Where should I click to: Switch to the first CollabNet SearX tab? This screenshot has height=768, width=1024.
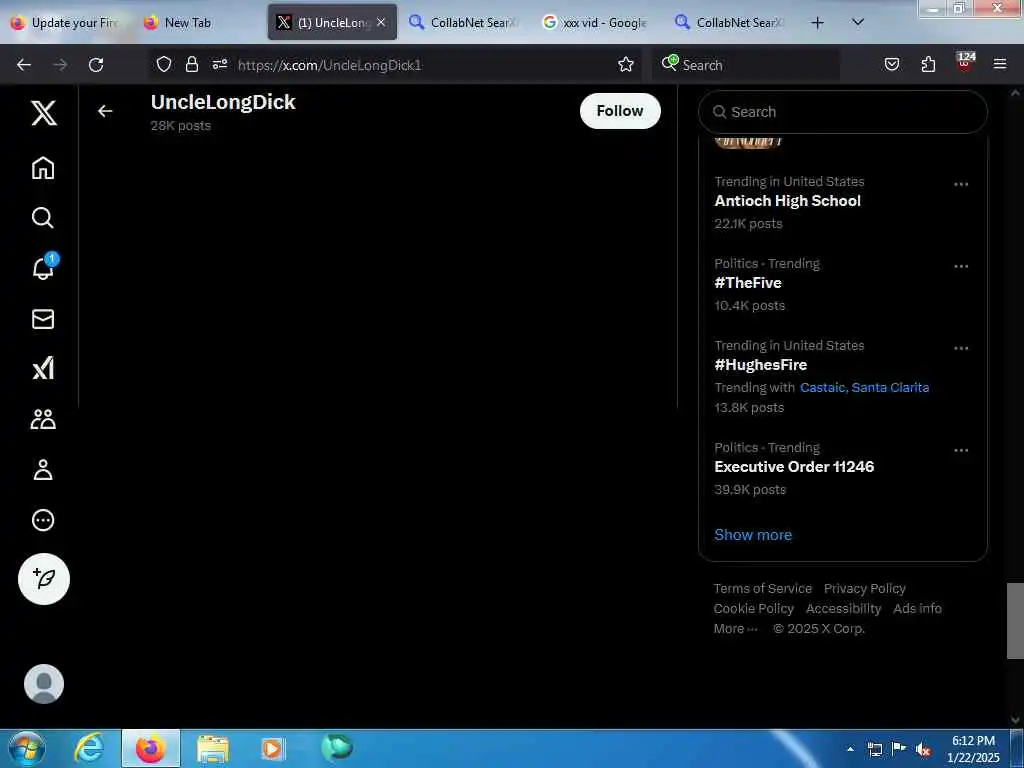464,23
